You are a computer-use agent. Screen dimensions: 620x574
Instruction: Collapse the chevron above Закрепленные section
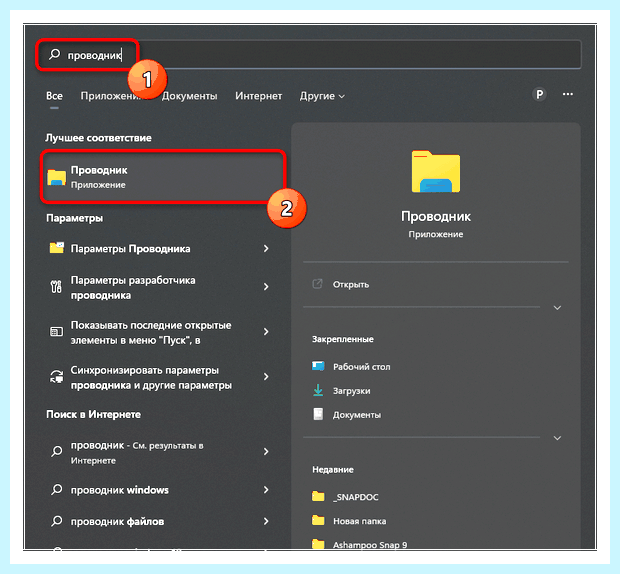click(557, 308)
